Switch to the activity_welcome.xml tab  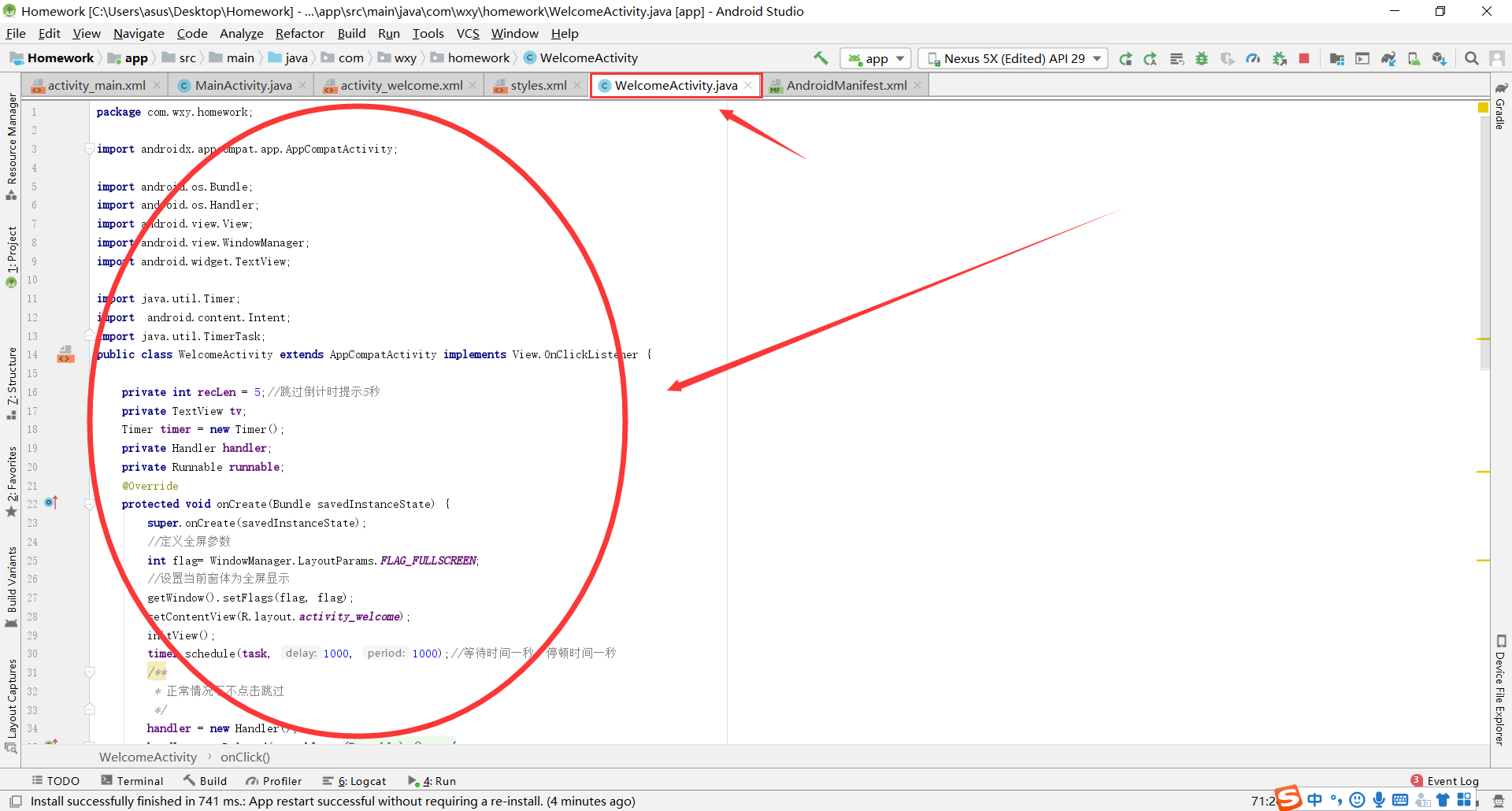pyautogui.click(x=401, y=85)
